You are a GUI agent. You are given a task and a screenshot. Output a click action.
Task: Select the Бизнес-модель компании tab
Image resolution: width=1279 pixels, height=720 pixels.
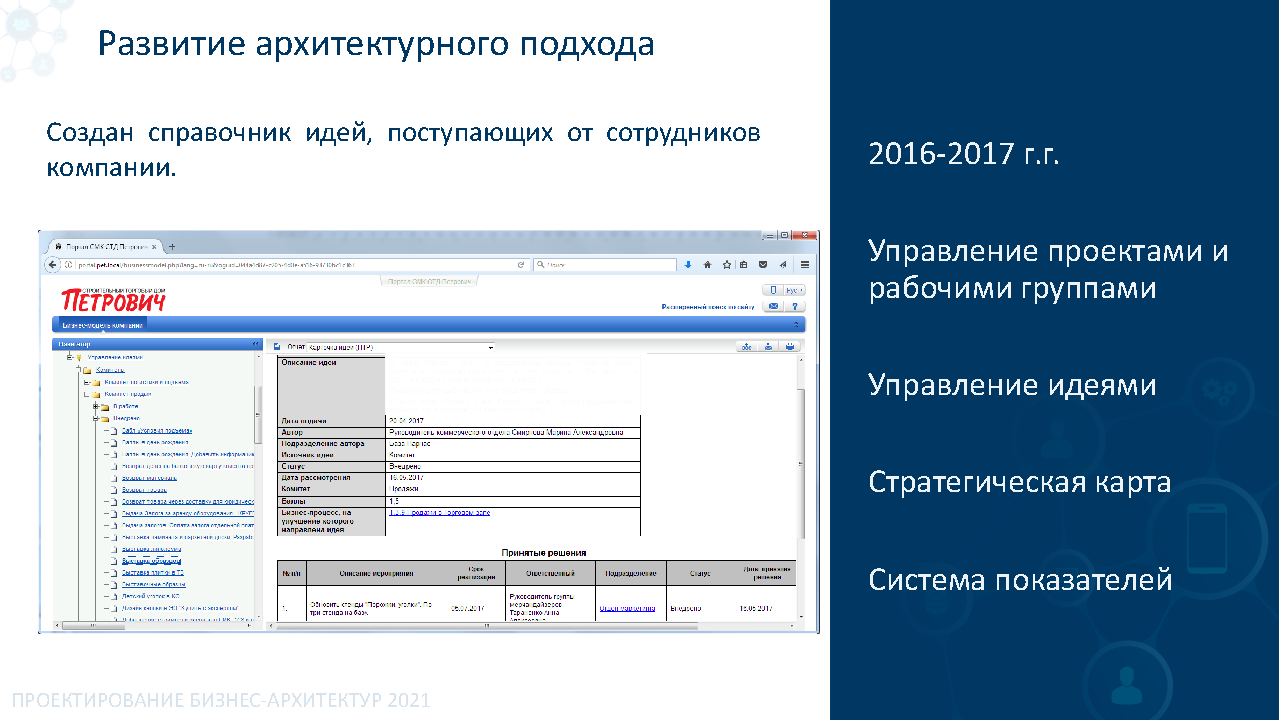[x=103, y=325]
